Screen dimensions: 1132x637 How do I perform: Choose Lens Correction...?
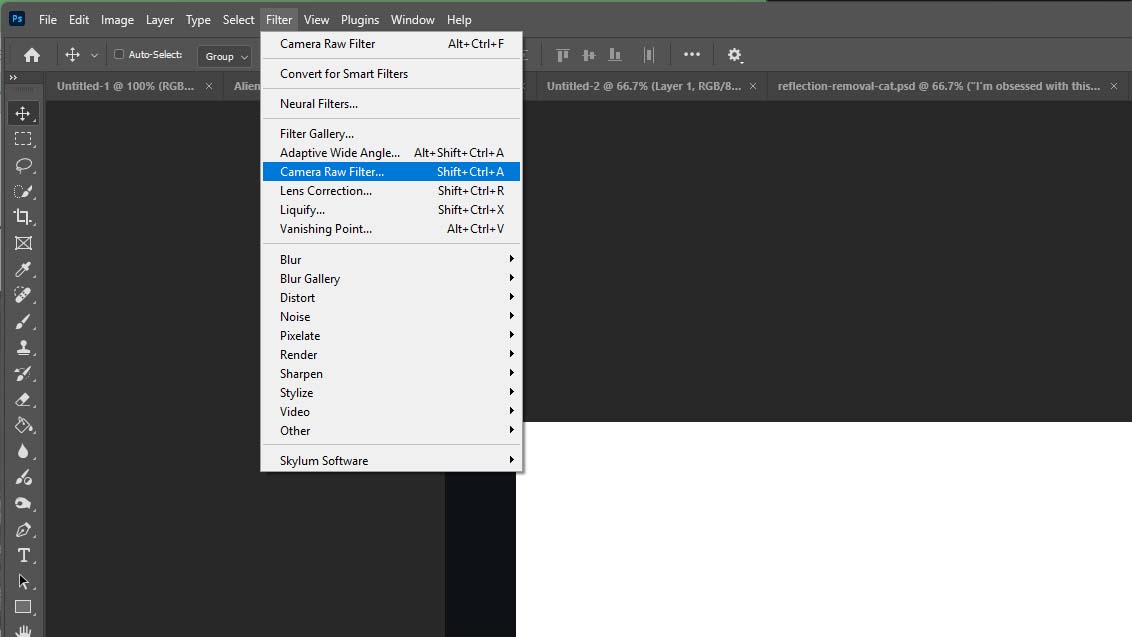(391, 191)
